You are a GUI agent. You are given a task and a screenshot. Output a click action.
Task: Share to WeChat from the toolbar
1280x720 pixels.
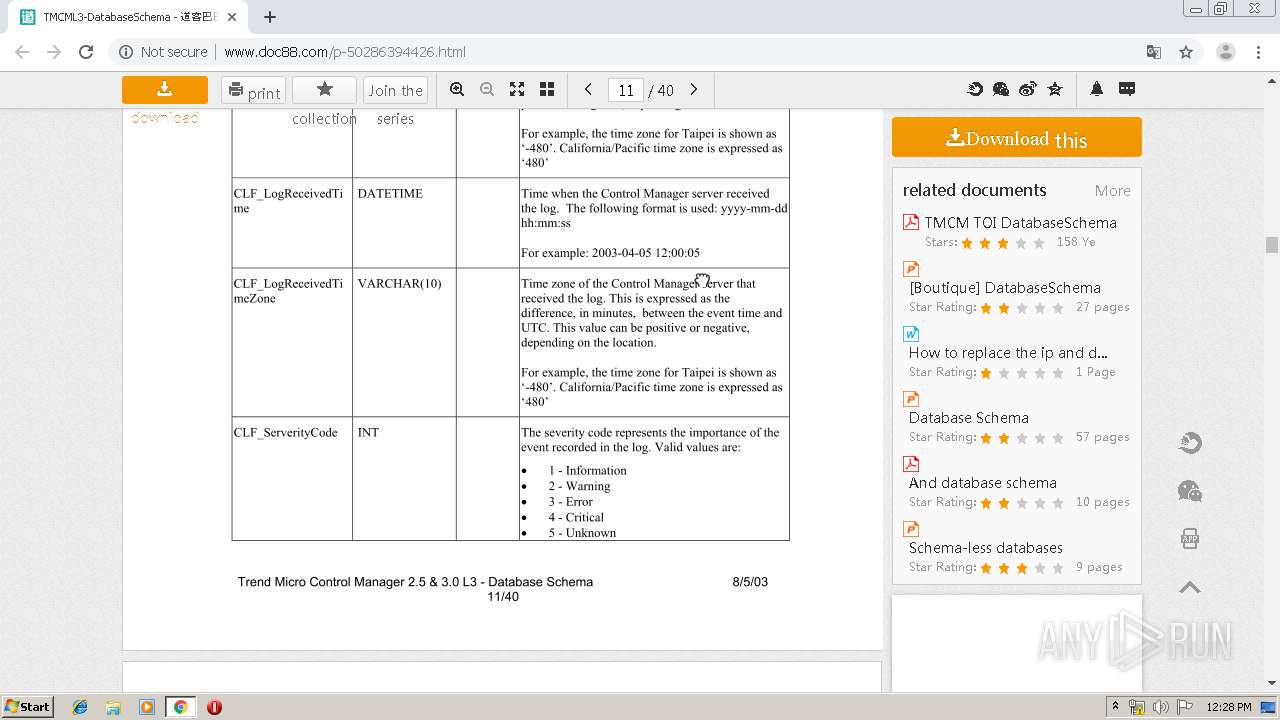[x=1001, y=89]
